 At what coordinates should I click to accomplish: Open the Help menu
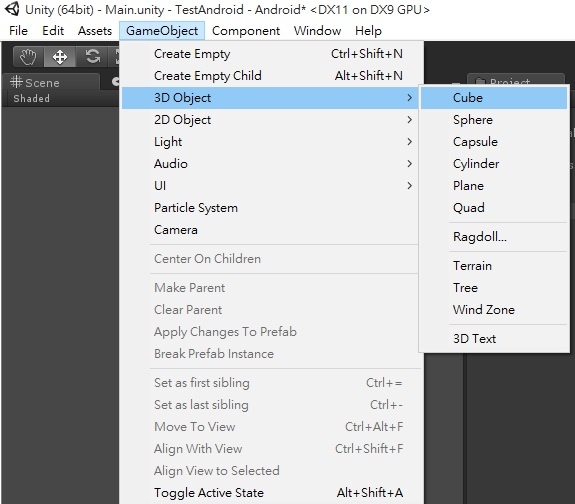[368, 30]
